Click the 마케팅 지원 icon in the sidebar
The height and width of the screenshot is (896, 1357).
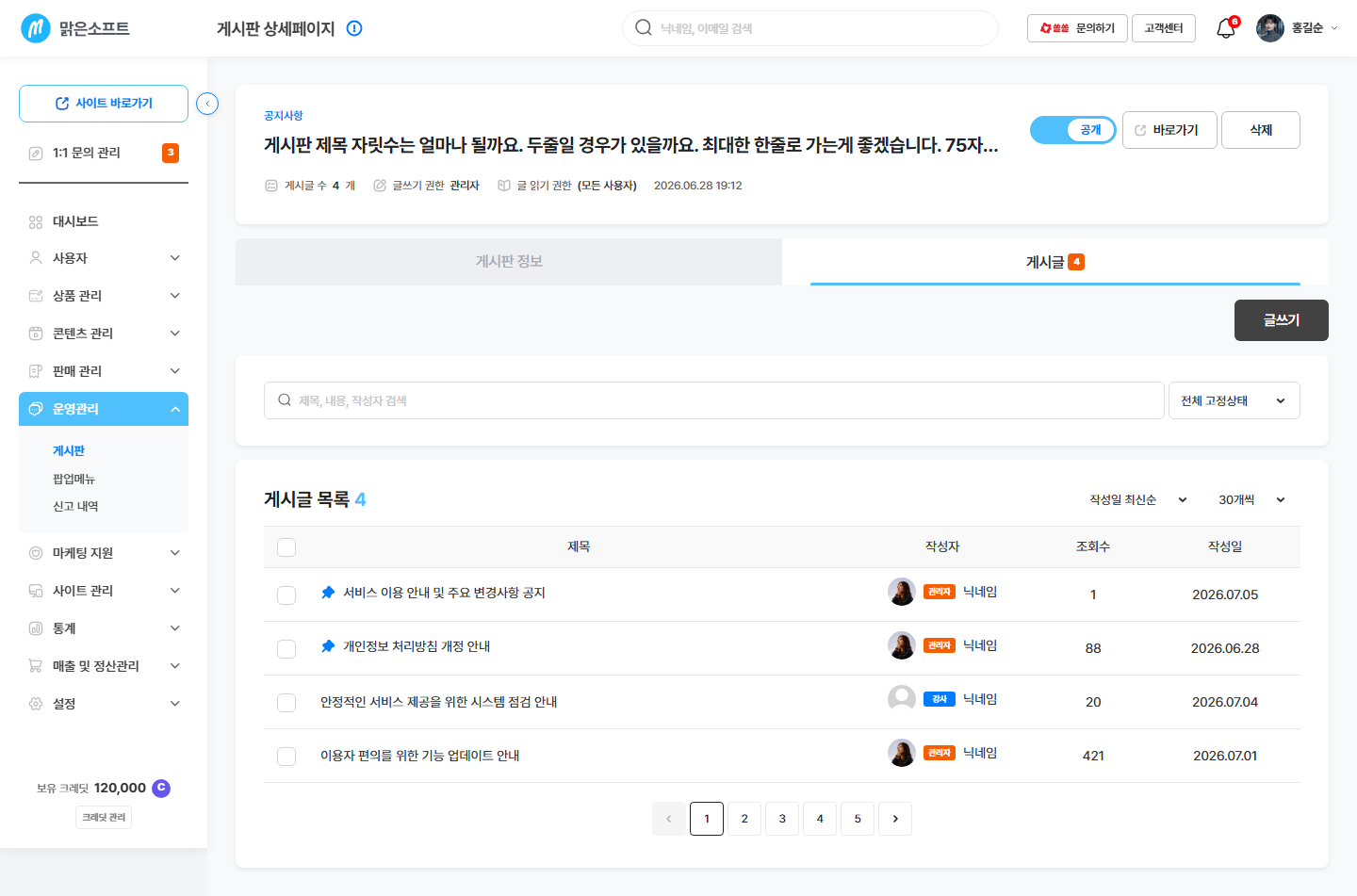click(x=36, y=553)
